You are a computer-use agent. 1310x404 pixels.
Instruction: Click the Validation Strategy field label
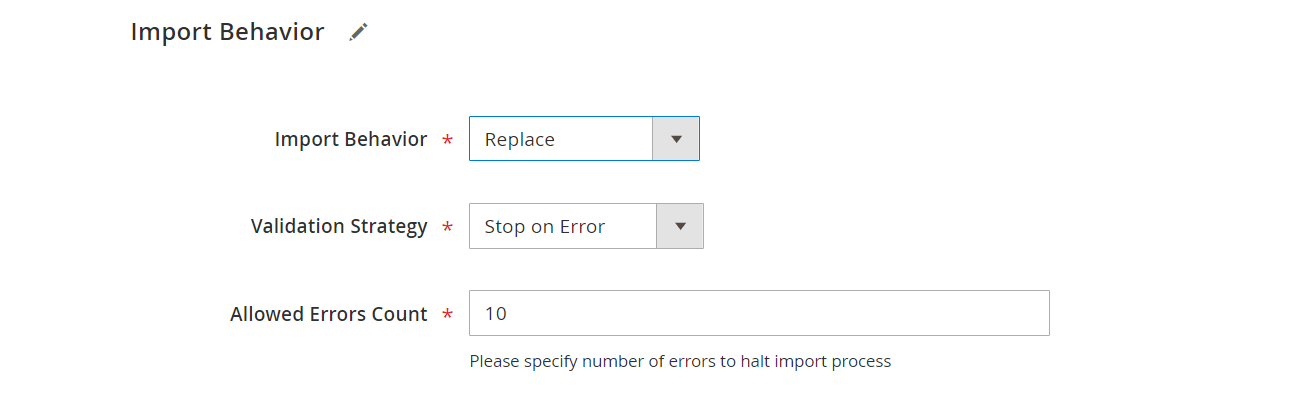tap(339, 226)
